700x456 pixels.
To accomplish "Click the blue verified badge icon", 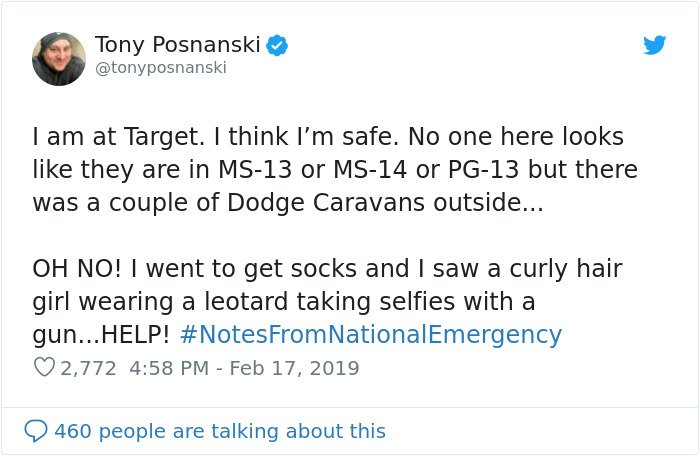I will coord(278,45).
